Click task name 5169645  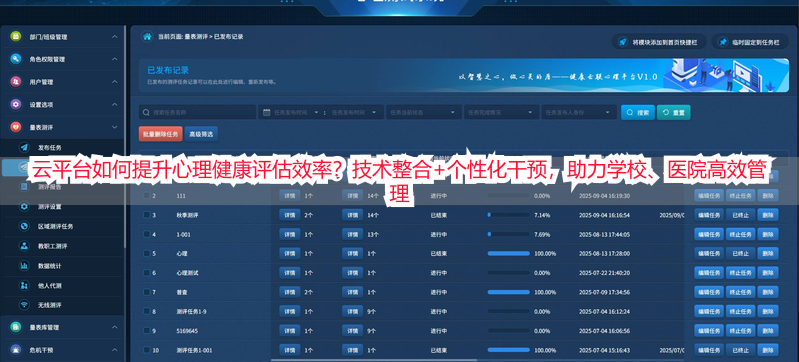tap(187, 330)
